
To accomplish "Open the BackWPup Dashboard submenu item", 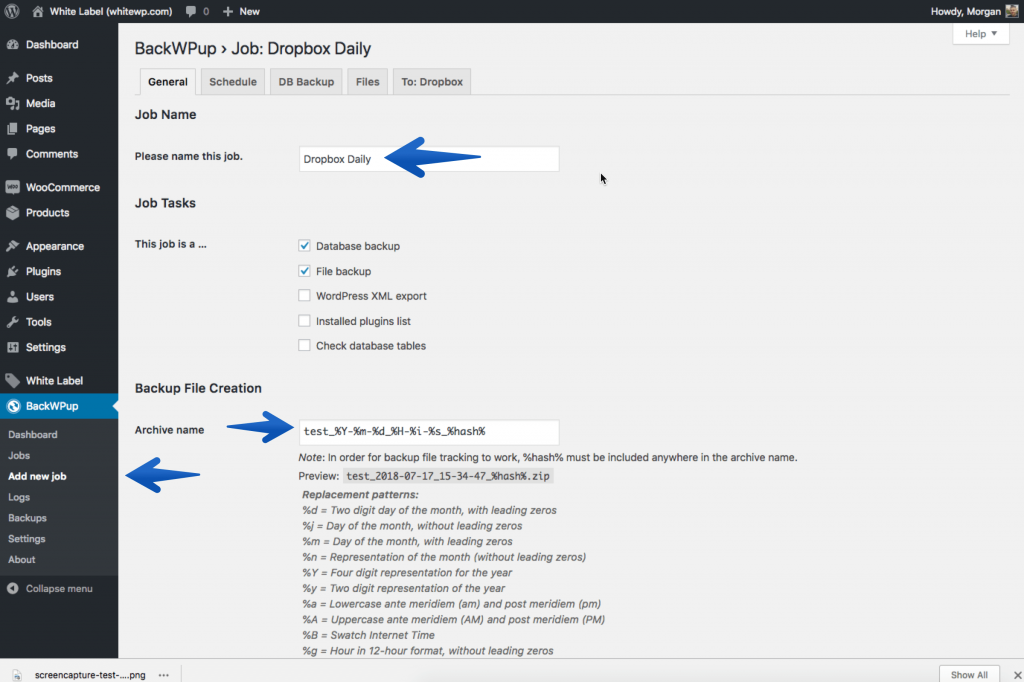I will click(33, 434).
